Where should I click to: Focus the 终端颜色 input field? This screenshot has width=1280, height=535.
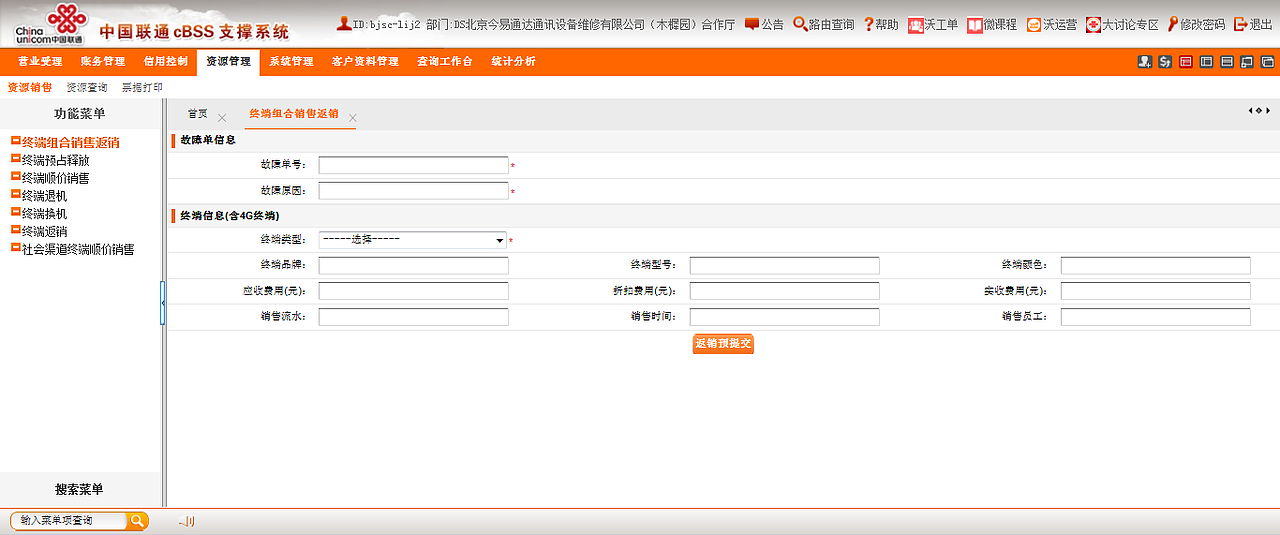click(1155, 265)
